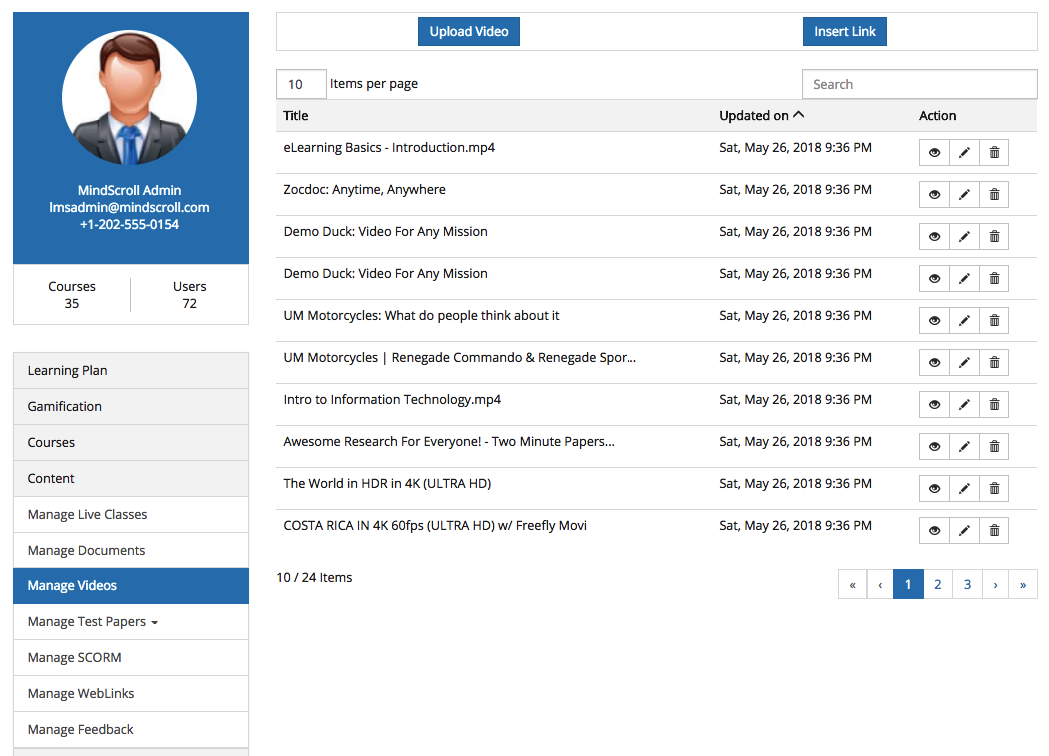Select the Items per page number box
This screenshot has width=1049, height=756.
pos(301,84)
